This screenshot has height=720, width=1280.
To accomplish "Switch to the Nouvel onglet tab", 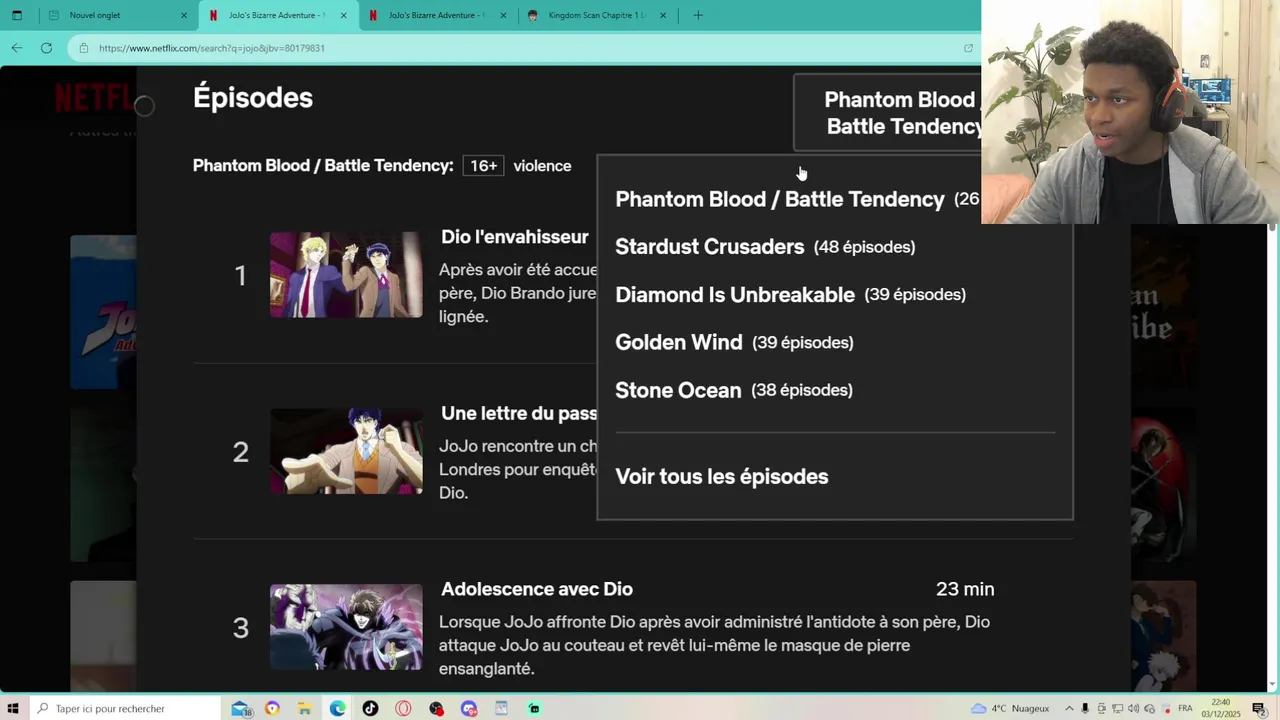I will pos(118,15).
